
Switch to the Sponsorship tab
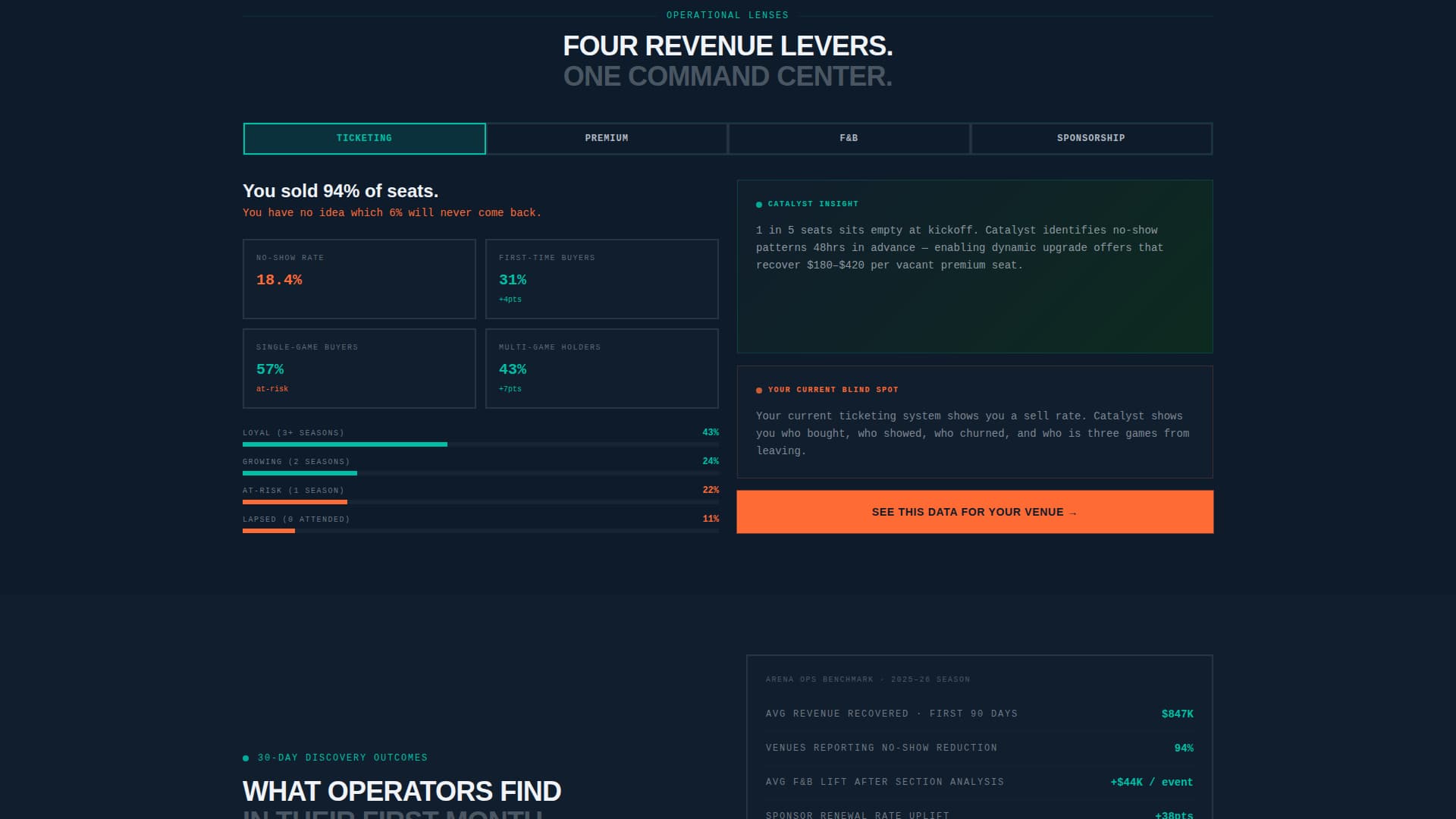coord(1091,139)
